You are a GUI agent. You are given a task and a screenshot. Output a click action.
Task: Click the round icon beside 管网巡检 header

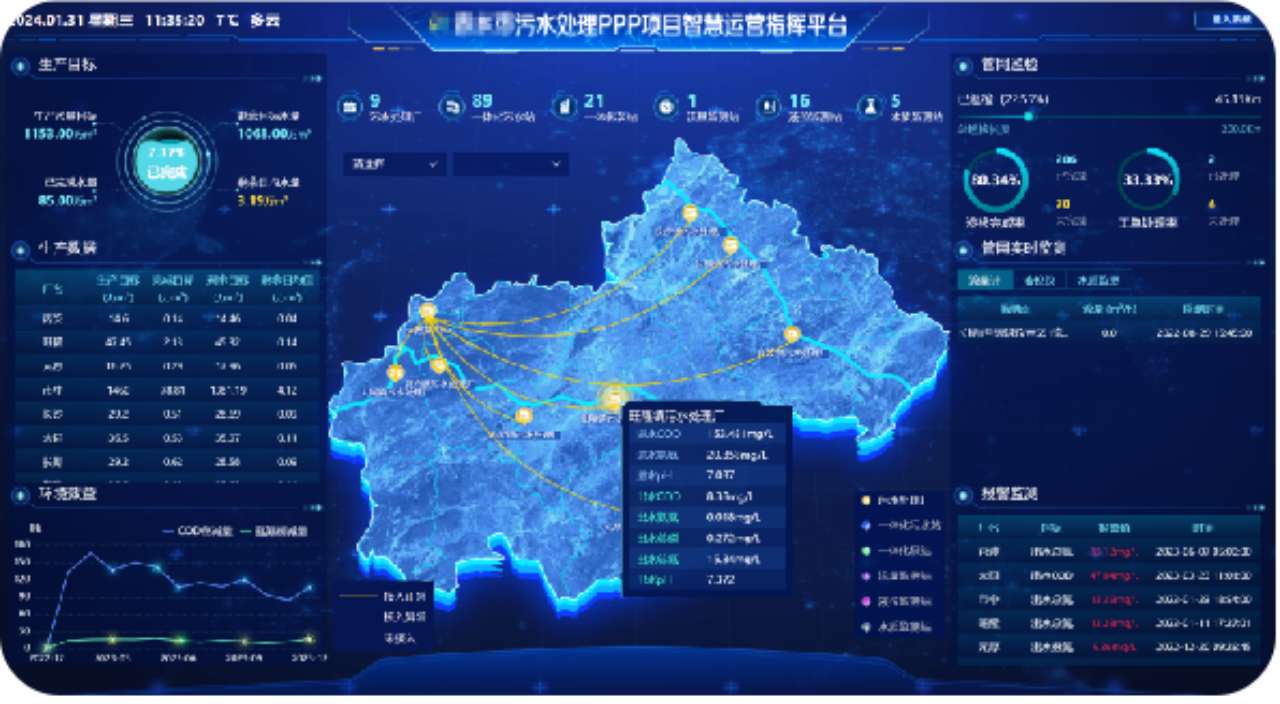click(x=963, y=66)
